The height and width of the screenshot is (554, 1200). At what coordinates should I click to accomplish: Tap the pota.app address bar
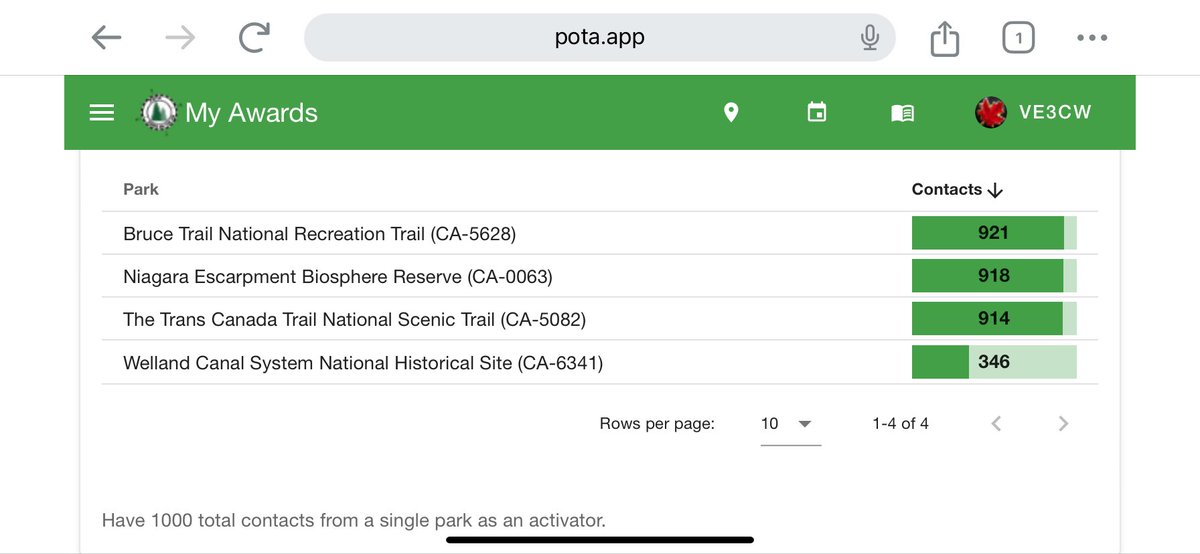[x=600, y=38]
